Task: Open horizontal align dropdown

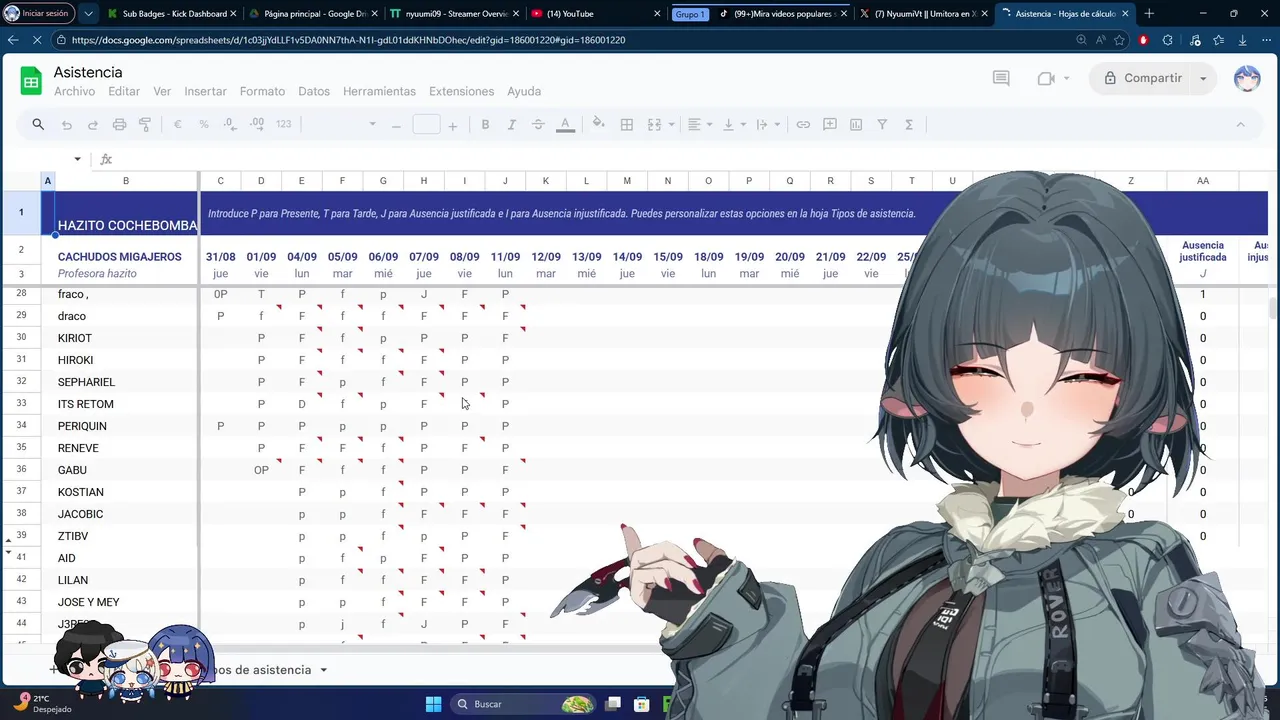Action: (x=701, y=125)
